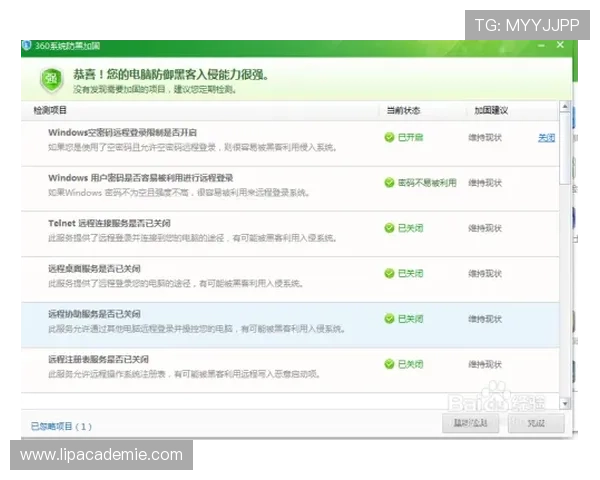
Task: Open the 已忽略项目(1) link
Action: pyautogui.click(x=61, y=426)
